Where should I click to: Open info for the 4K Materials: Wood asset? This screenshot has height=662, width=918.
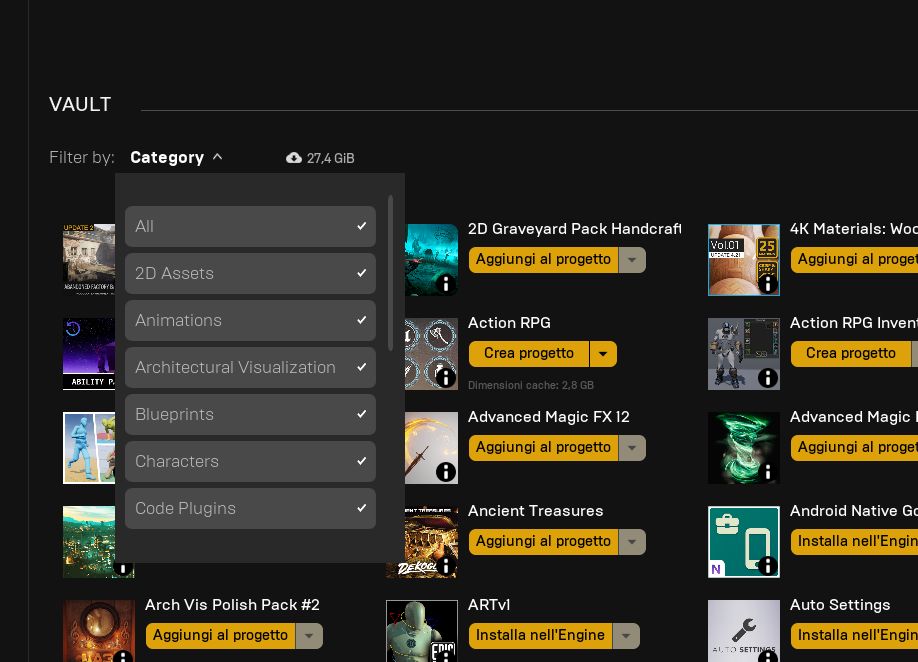[767, 284]
